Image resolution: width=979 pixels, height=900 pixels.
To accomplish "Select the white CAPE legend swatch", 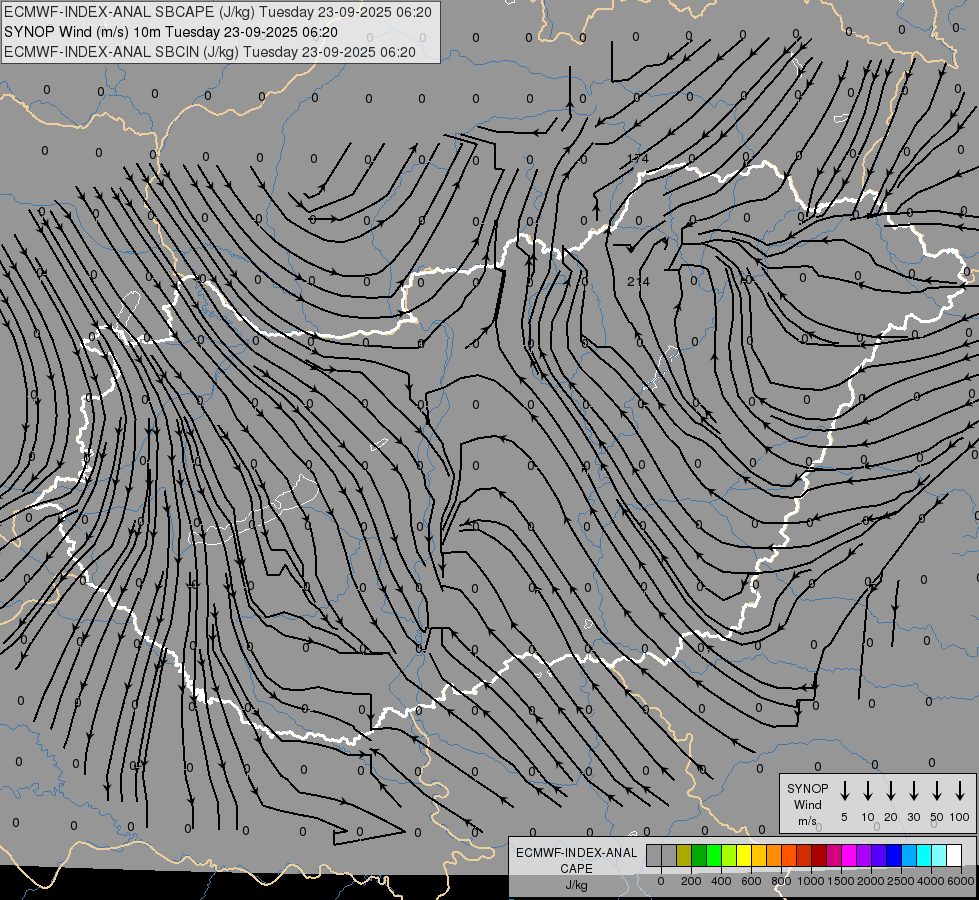I will [x=953, y=855].
